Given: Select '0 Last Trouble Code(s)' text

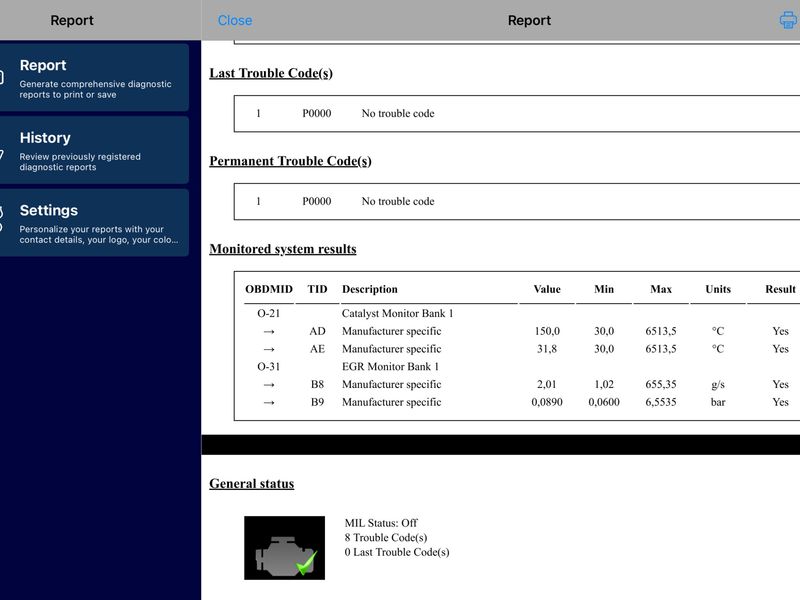Looking at the screenshot, I should pyautogui.click(x=397, y=552).
